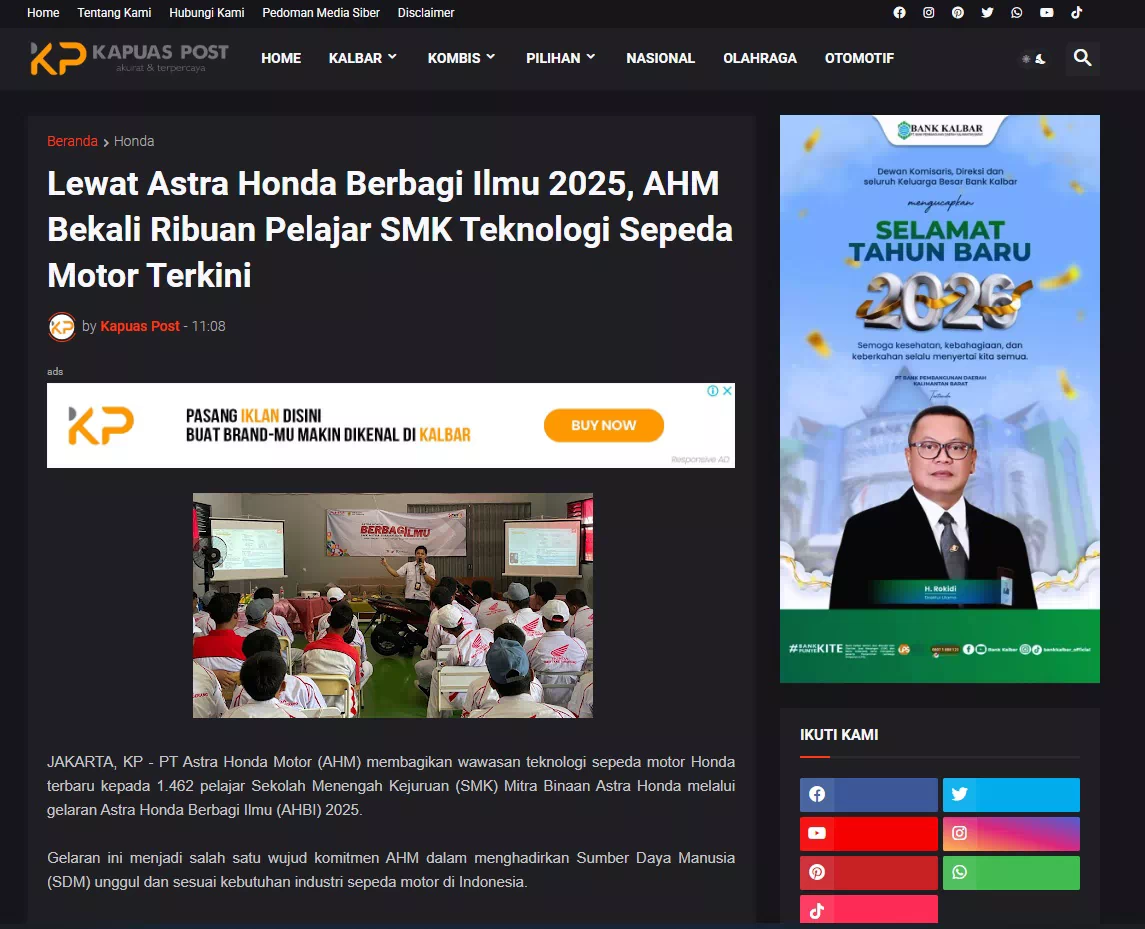Open Instagram icon in top bar

click(x=928, y=12)
